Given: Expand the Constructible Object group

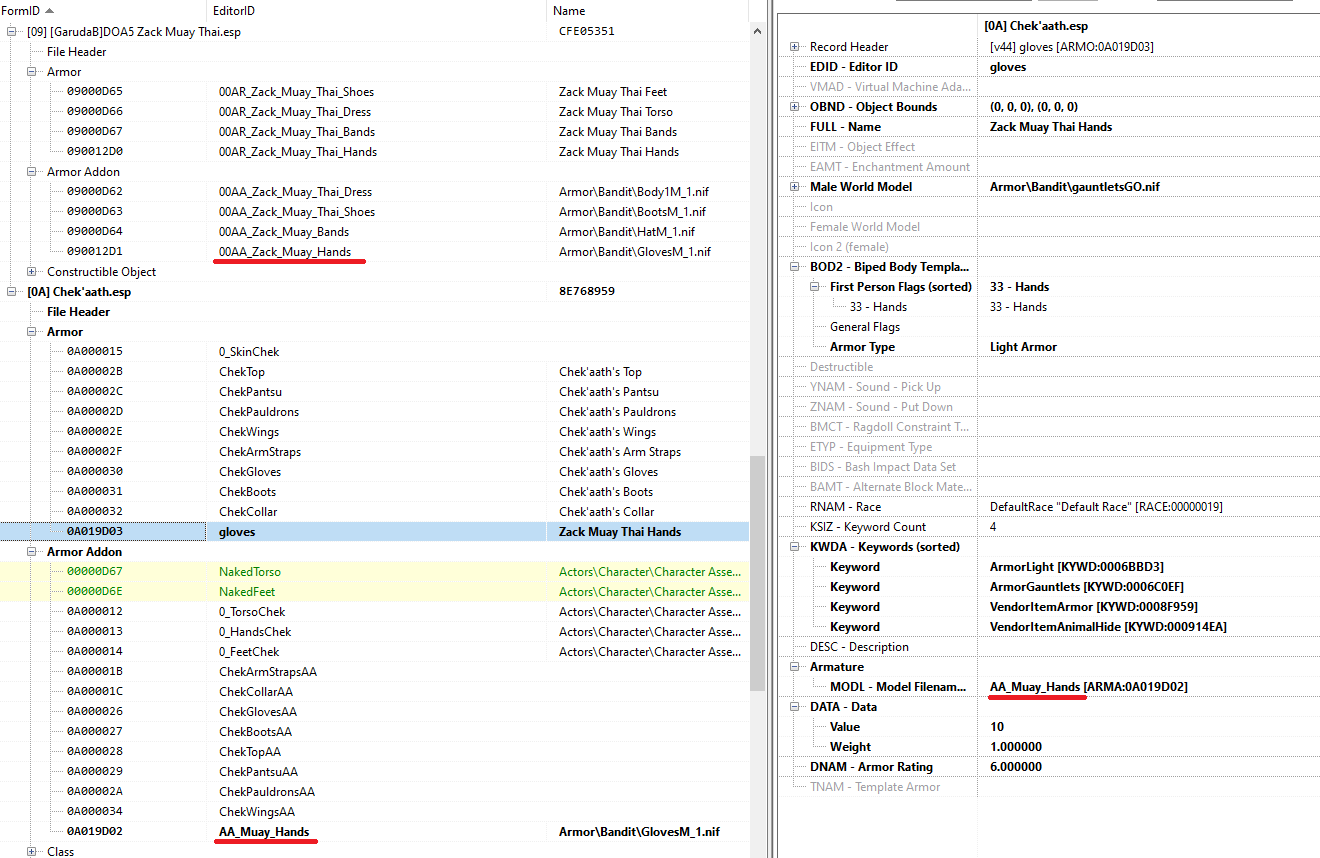Looking at the screenshot, I should tap(32, 272).
